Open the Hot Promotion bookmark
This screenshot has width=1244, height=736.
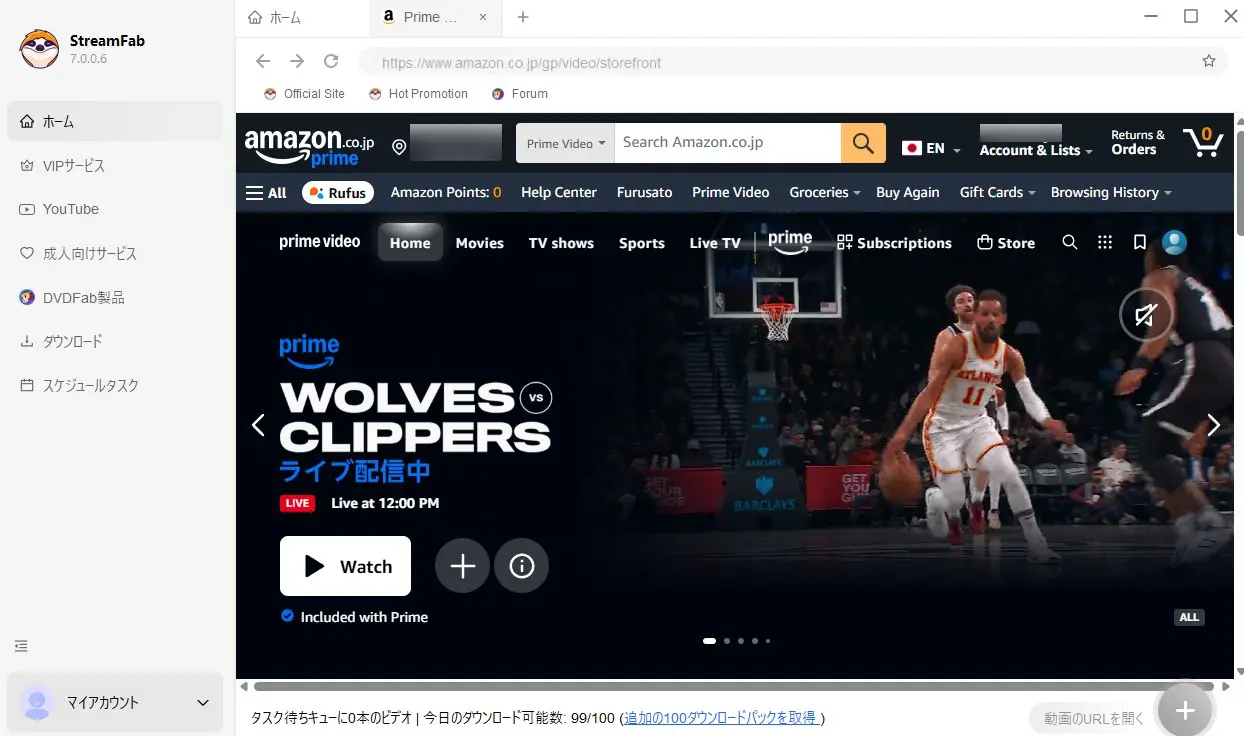[x=418, y=94]
